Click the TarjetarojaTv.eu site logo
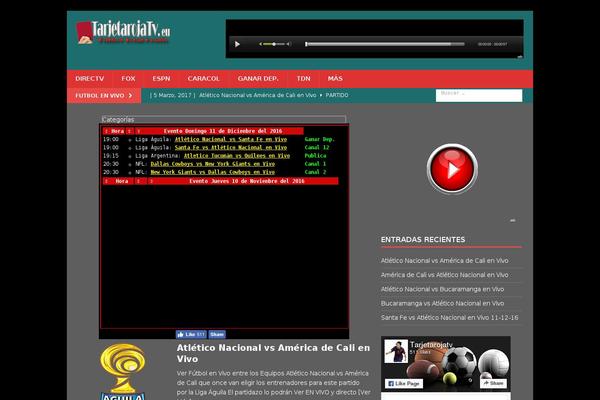Screen dimensions: 600x400 click(x=123, y=32)
